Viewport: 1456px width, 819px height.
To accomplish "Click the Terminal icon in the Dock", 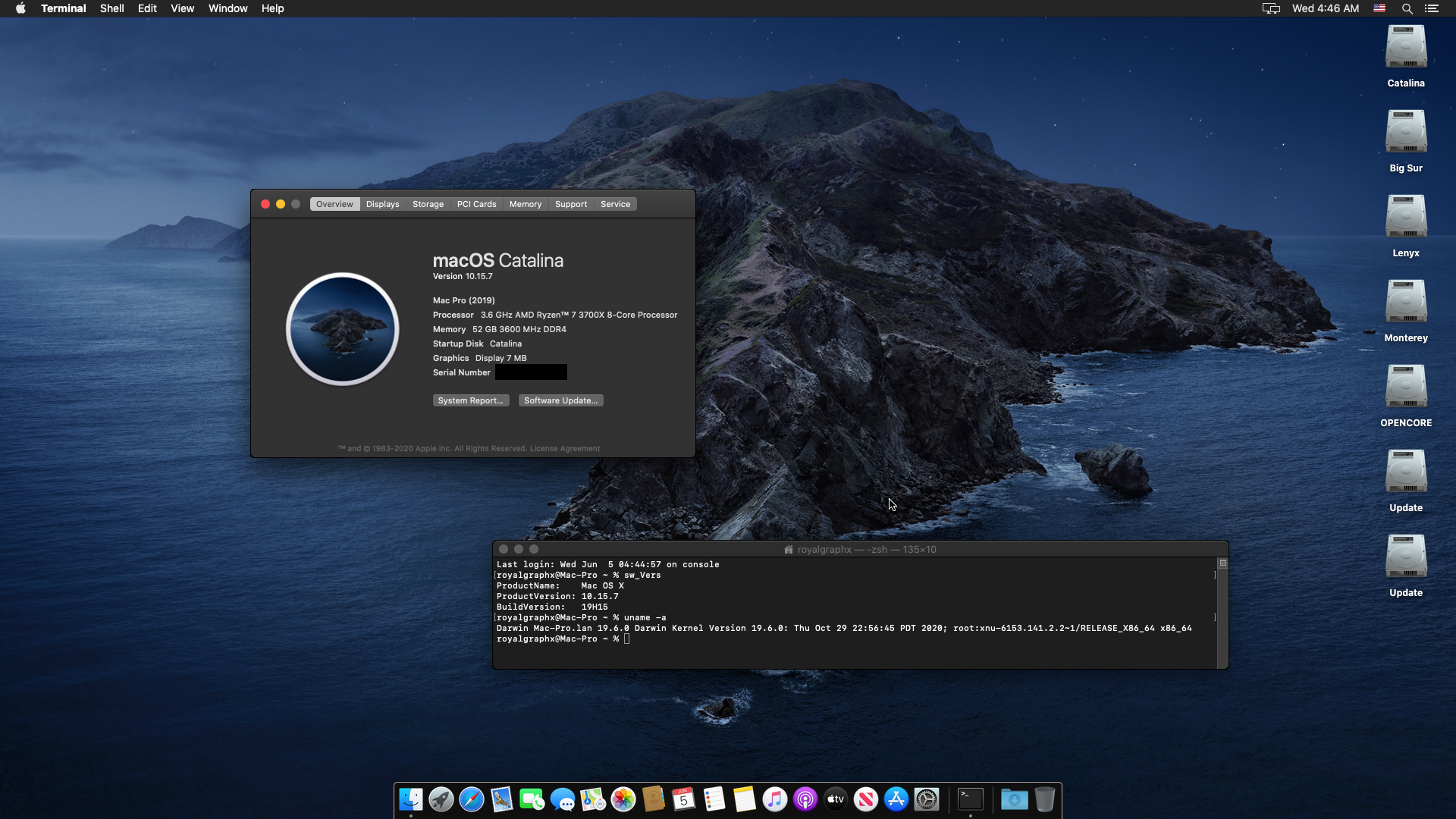I will point(971,799).
